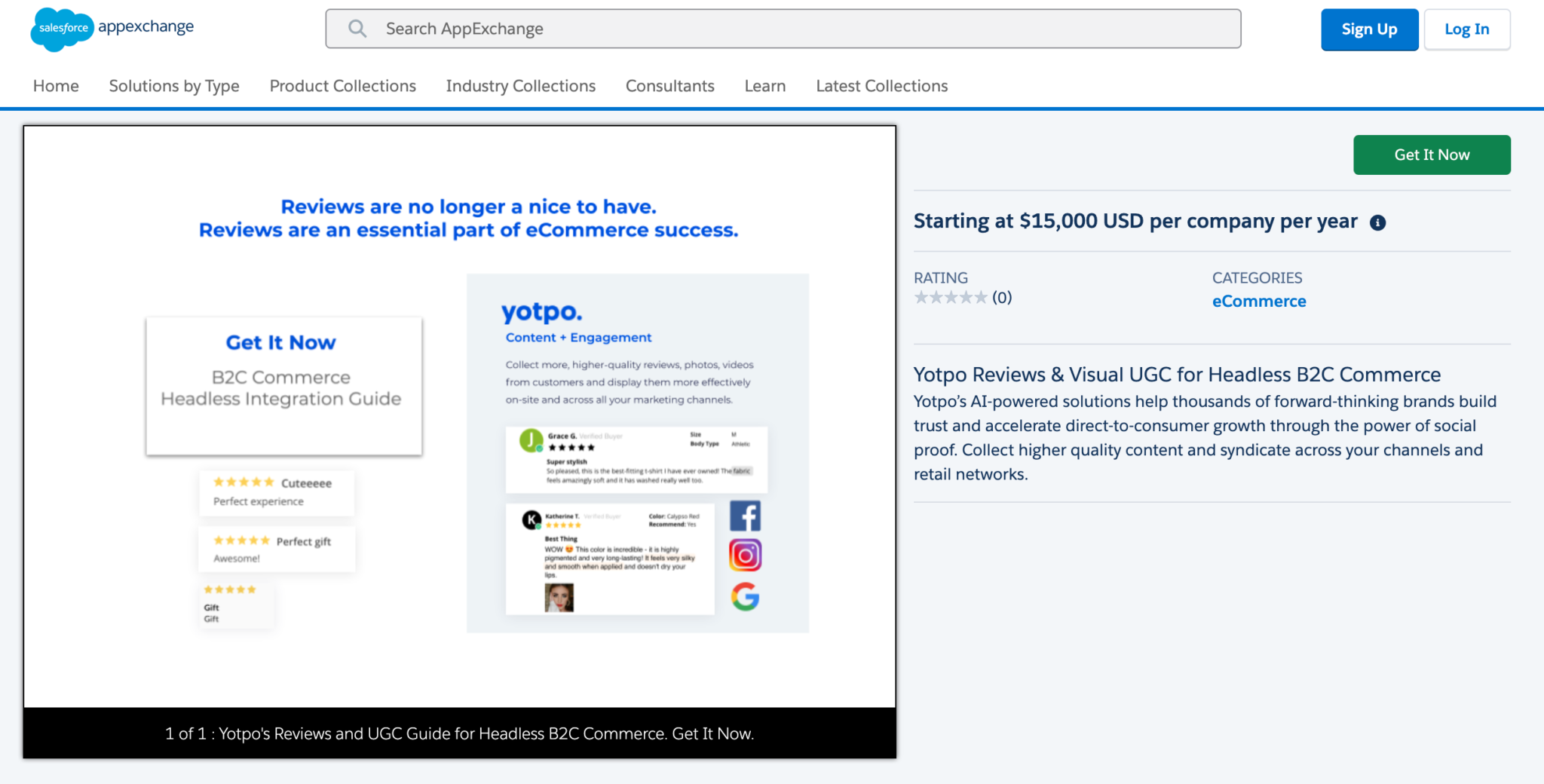1544x784 pixels.
Task: Click the Log In button
Action: [x=1467, y=29]
